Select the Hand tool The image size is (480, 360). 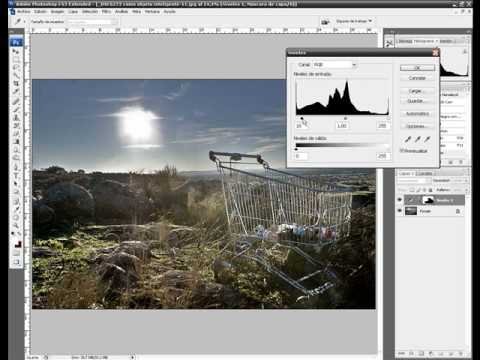[x=16, y=218]
